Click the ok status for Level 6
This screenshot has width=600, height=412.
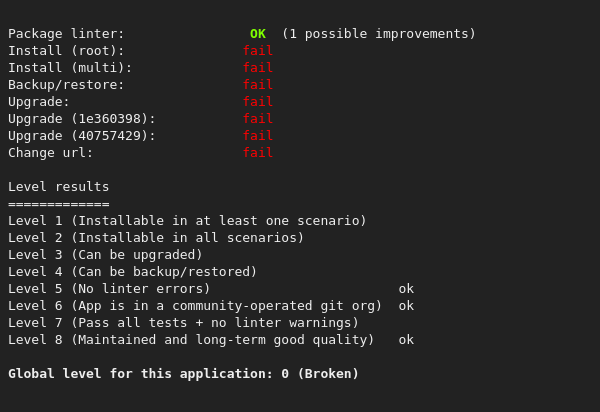406,306
